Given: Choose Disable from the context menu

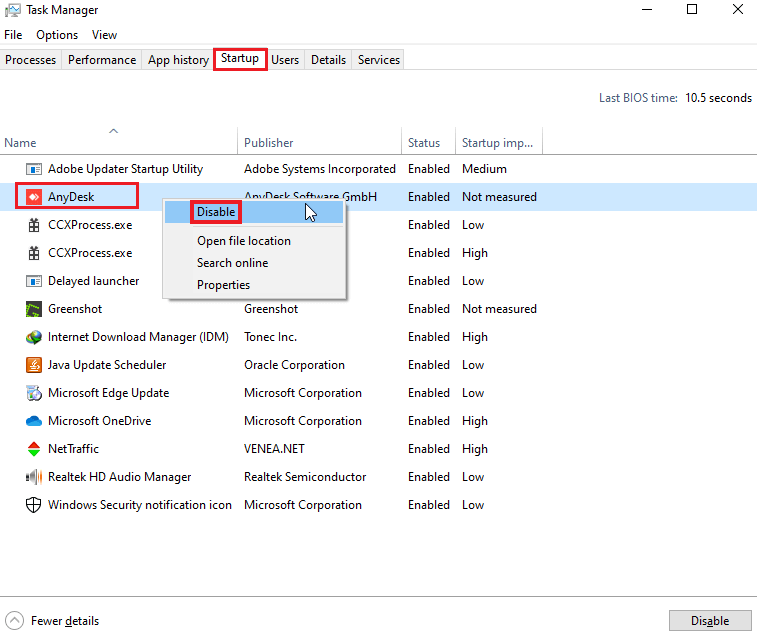Looking at the screenshot, I should (216, 212).
